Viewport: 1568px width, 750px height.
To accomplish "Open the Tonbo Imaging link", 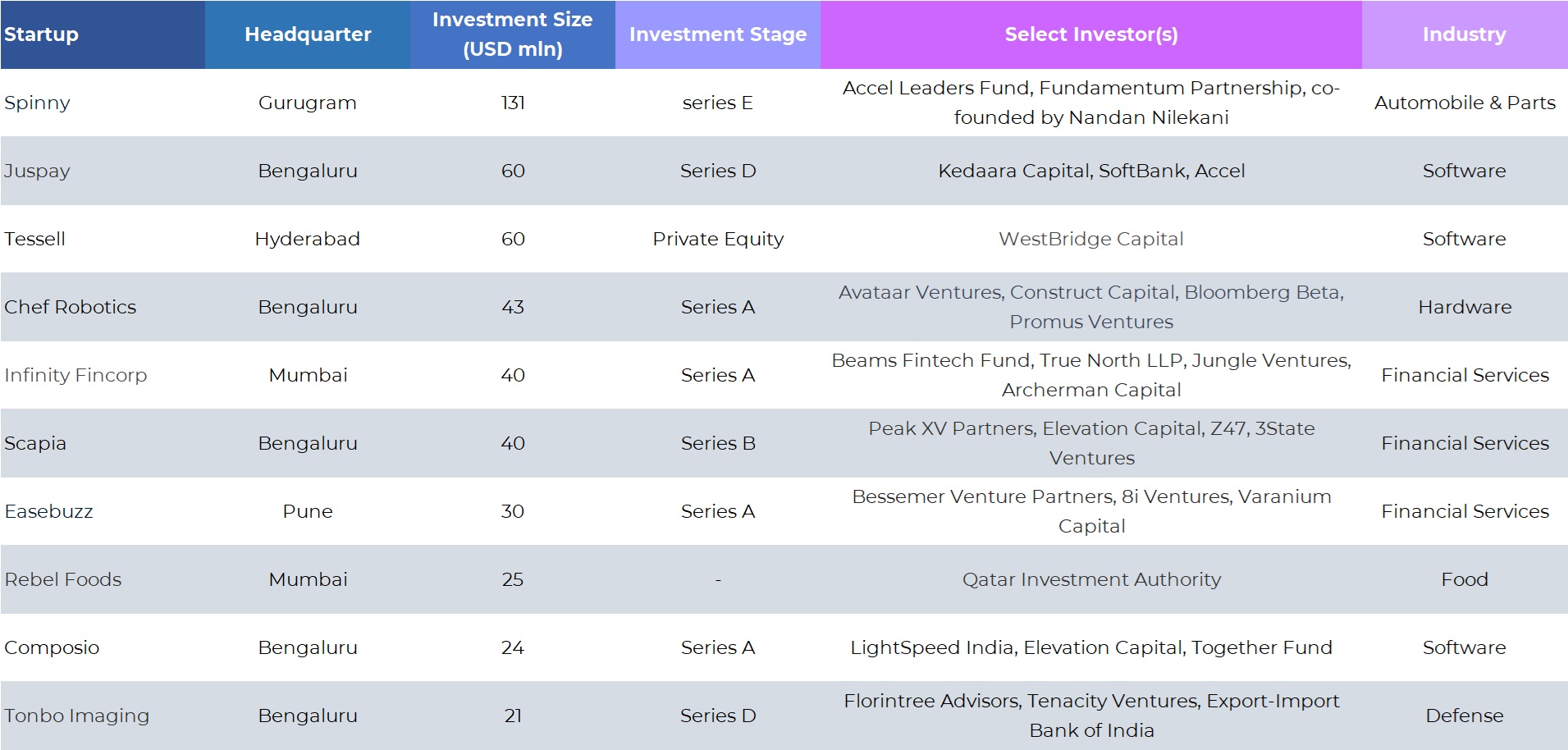I will click(77, 716).
